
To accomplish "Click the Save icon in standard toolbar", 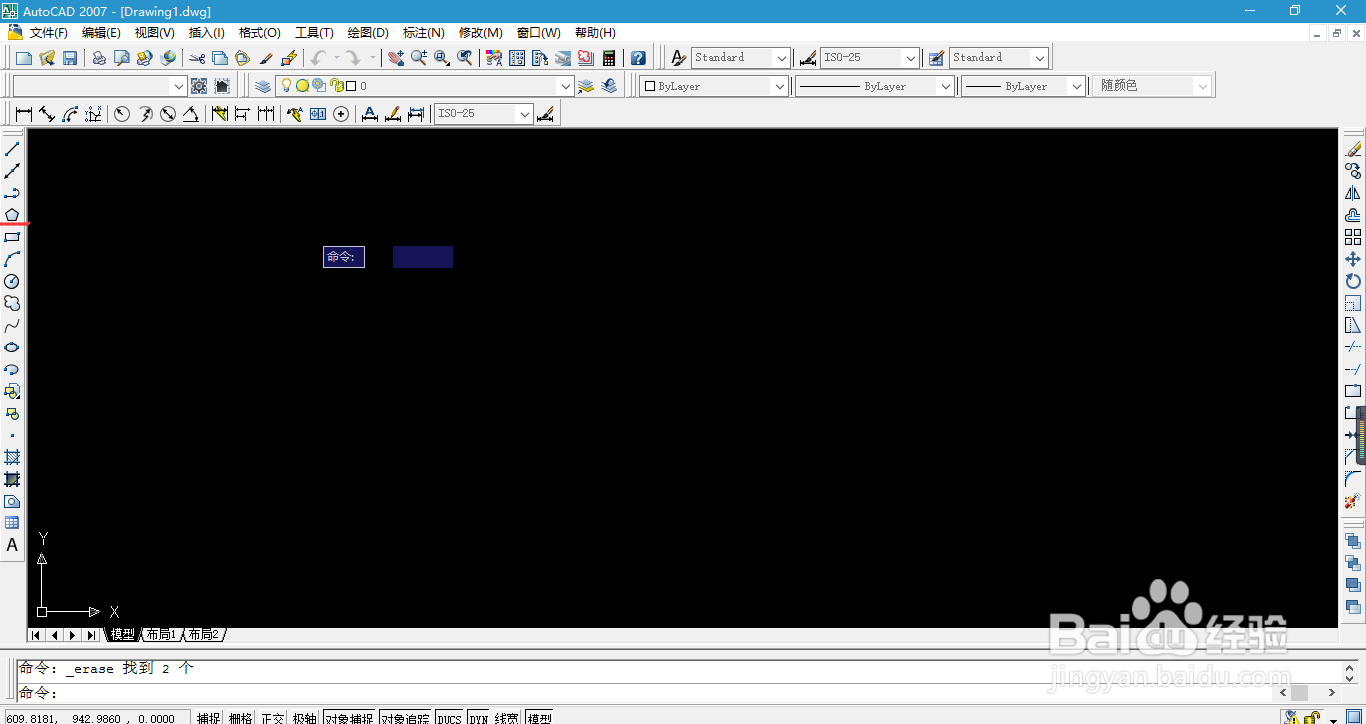I will tap(70, 58).
